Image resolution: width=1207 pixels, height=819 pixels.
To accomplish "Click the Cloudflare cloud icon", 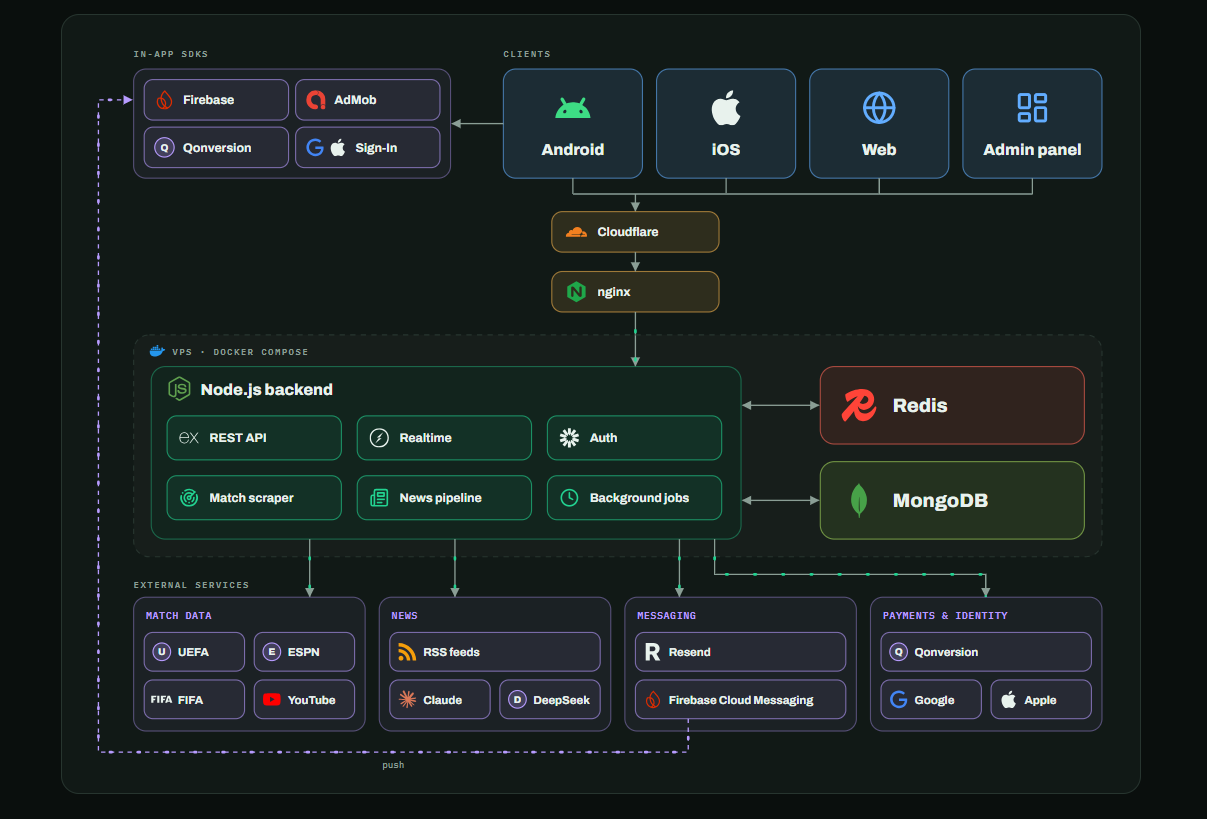I will pos(576,232).
